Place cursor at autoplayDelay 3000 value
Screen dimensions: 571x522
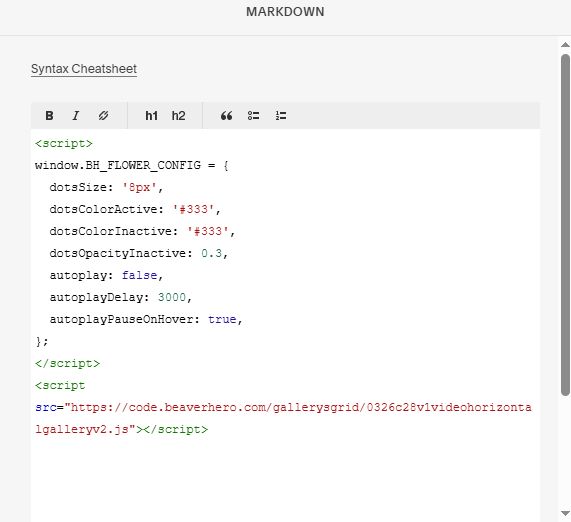point(172,297)
